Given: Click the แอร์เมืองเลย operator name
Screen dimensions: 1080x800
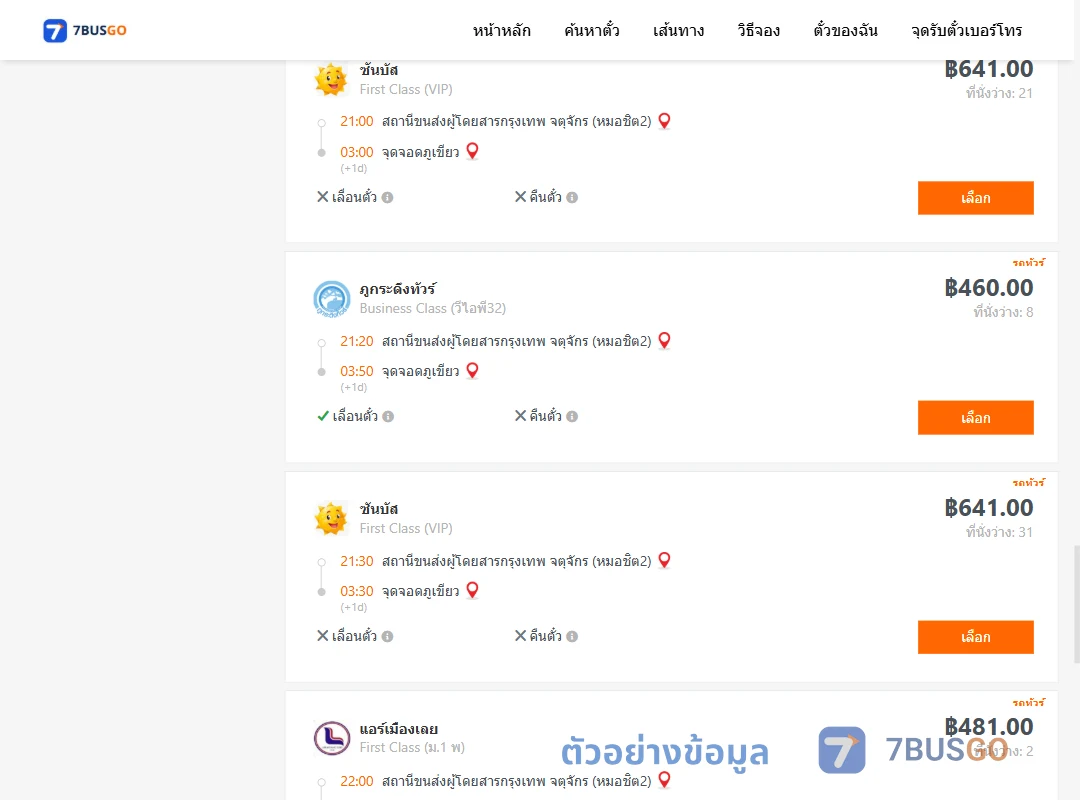Looking at the screenshot, I should point(399,729).
